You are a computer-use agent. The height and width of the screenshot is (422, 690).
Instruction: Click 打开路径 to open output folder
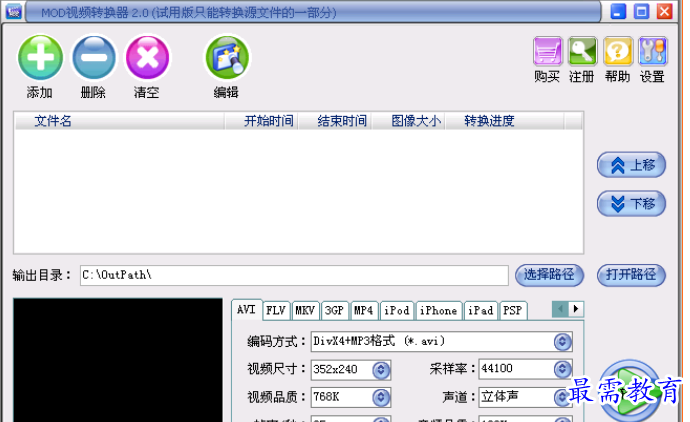click(631, 275)
